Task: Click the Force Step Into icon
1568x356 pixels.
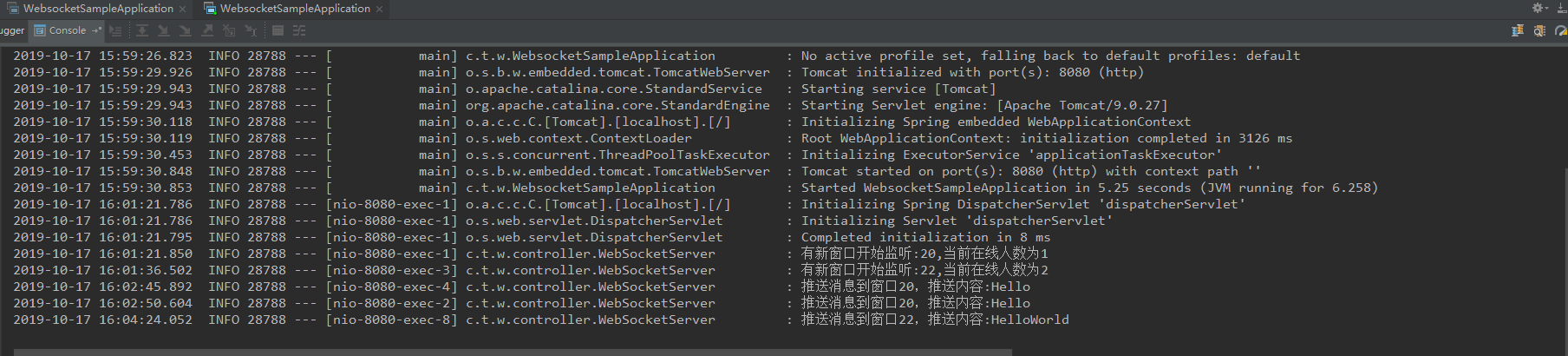Action: [186, 30]
